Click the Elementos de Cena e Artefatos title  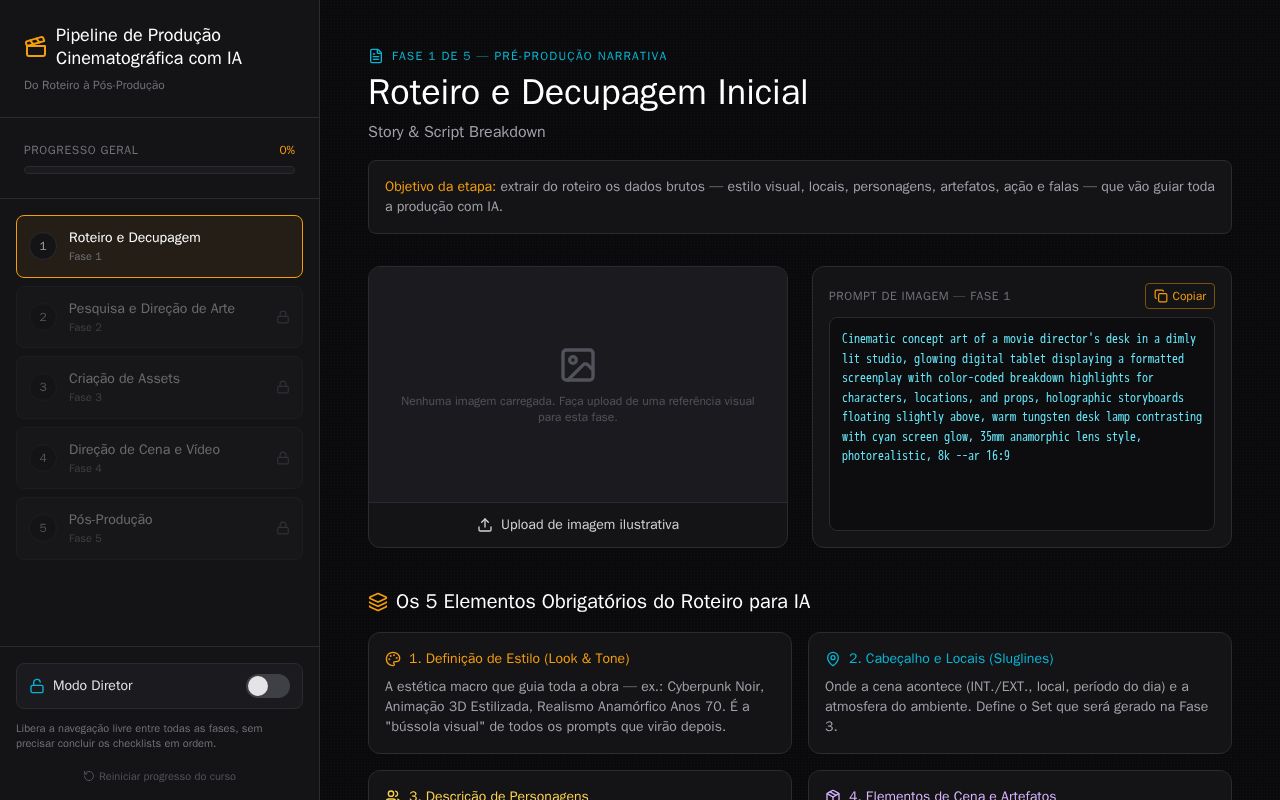tap(952, 796)
